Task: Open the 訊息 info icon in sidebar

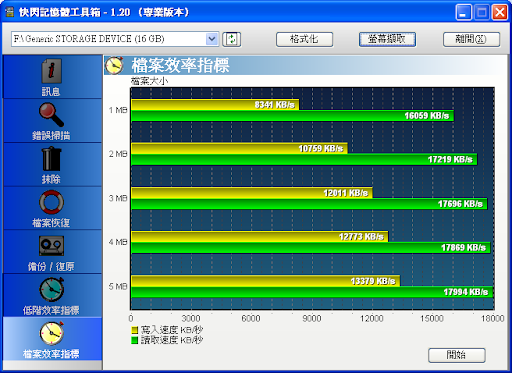Action: pyautogui.click(x=51, y=71)
